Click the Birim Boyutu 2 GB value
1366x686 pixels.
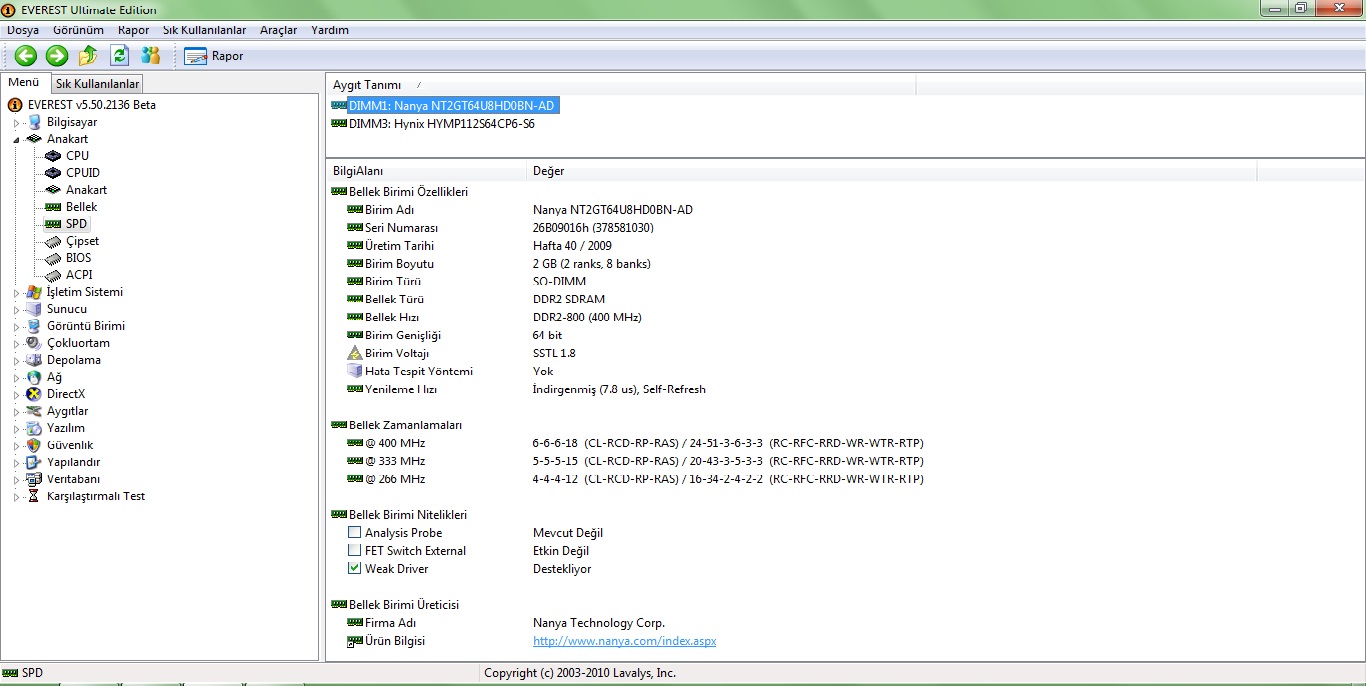point(592,264)
